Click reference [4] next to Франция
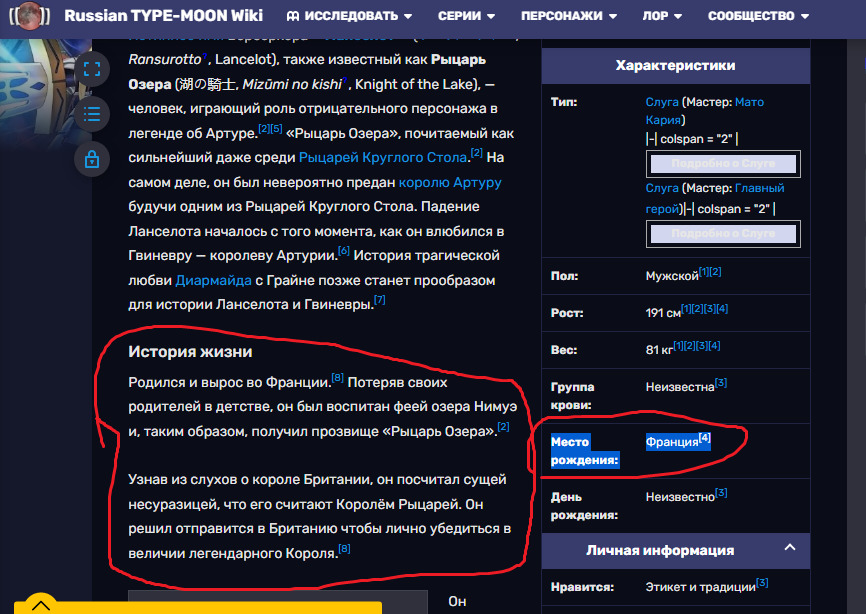Viewport: 866px width, 614px height. [704, 438]
